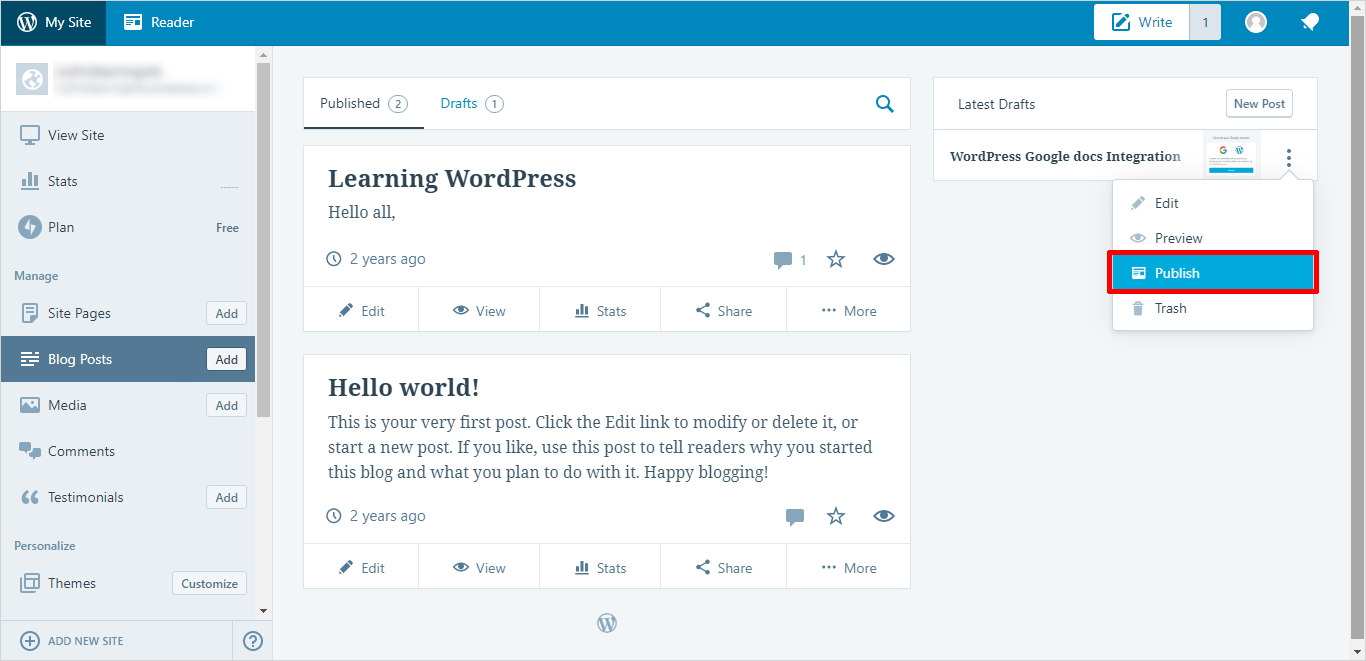Click the eye icon on Learning WordPress post
Image resolution: width=1366 pixels, height=661 pixels.
[883, 260]
